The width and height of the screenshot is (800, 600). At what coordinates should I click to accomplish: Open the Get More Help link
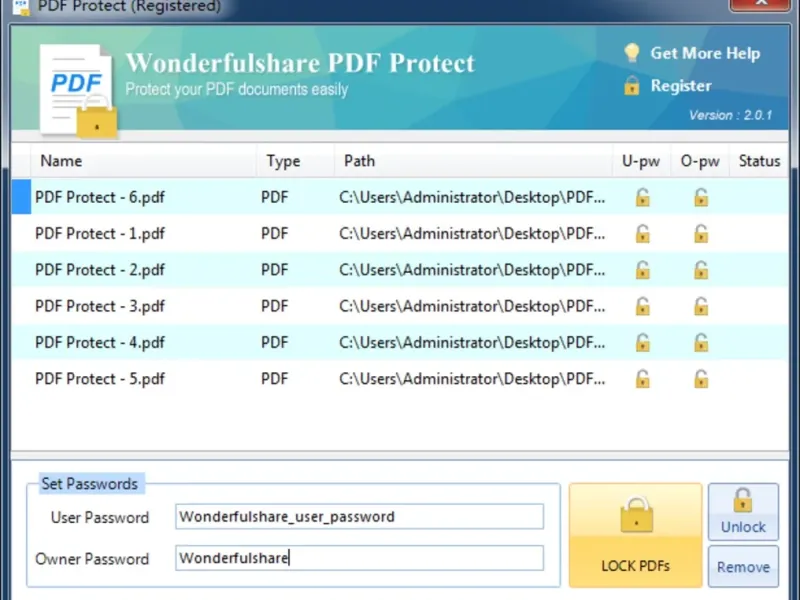[x=705, y=53]
